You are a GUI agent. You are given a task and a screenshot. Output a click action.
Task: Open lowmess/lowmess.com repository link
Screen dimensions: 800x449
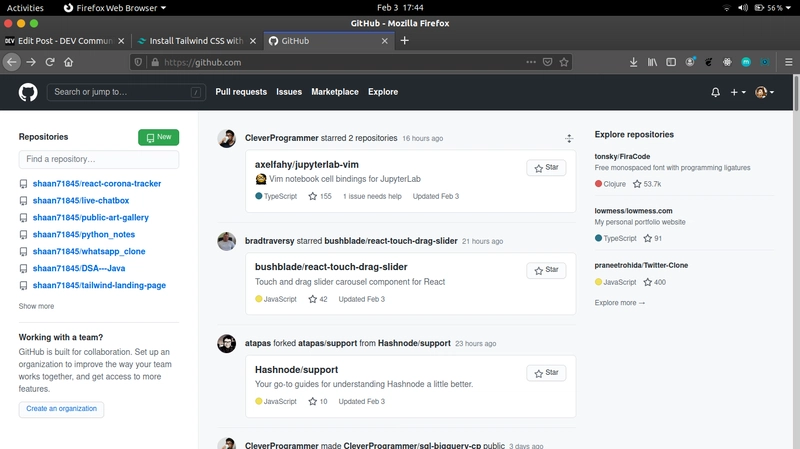[x=633, y=211]
